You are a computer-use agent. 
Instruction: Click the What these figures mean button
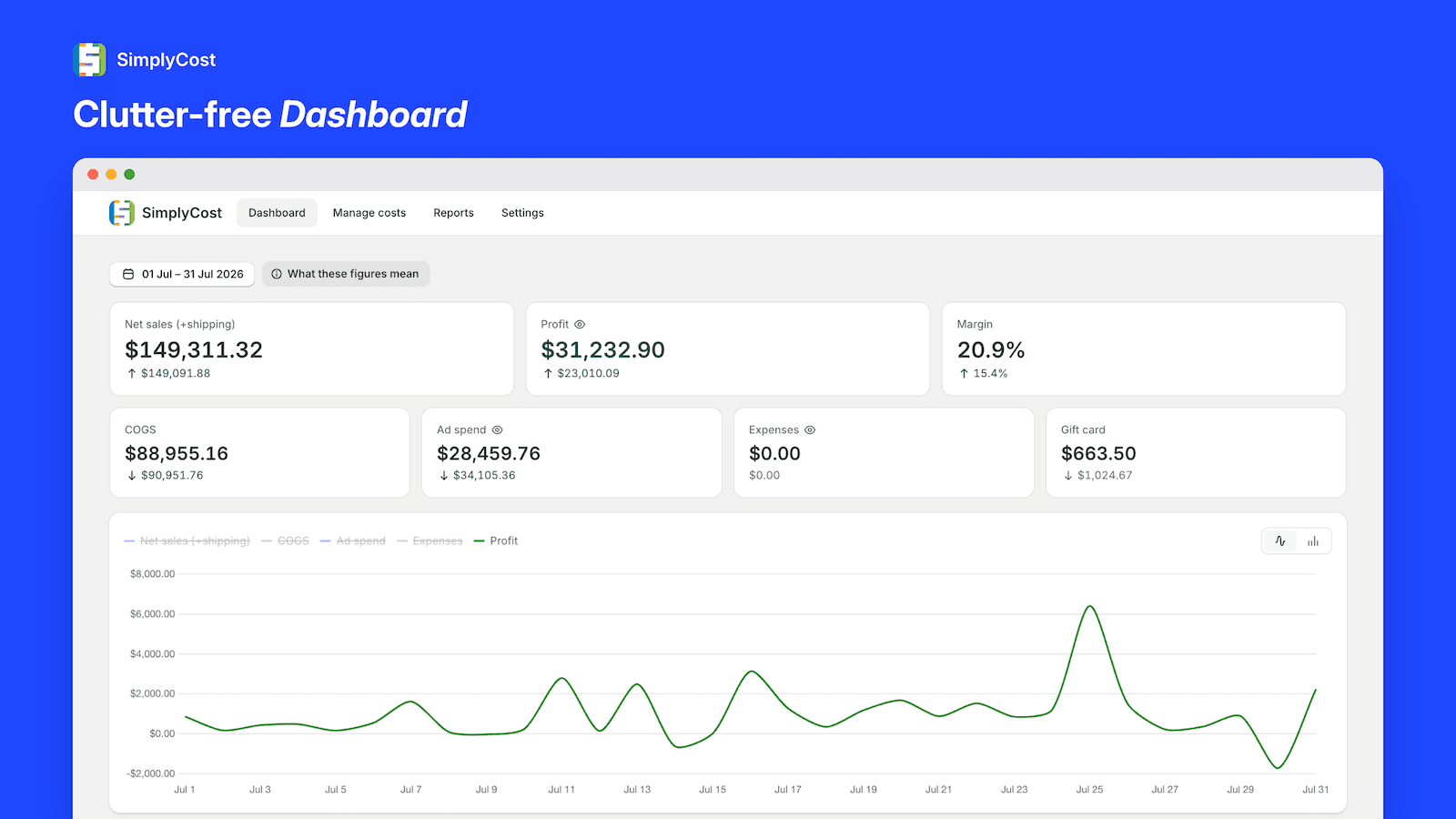pyautogui.click(x=346, y=274)
